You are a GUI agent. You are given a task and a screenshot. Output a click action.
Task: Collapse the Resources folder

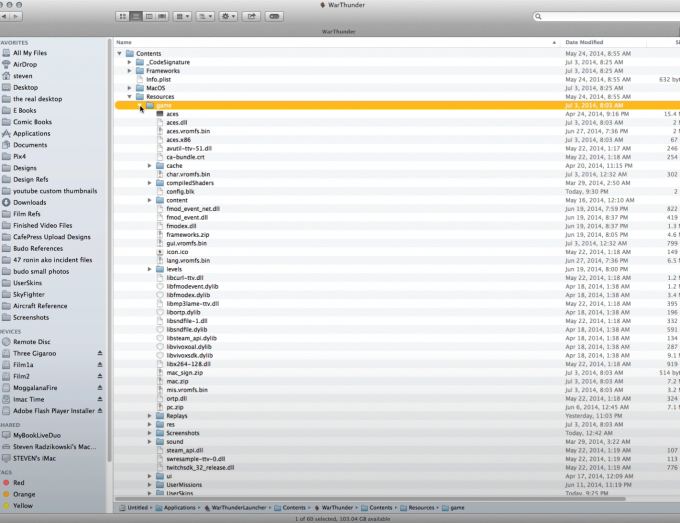(x=129, y=97)
